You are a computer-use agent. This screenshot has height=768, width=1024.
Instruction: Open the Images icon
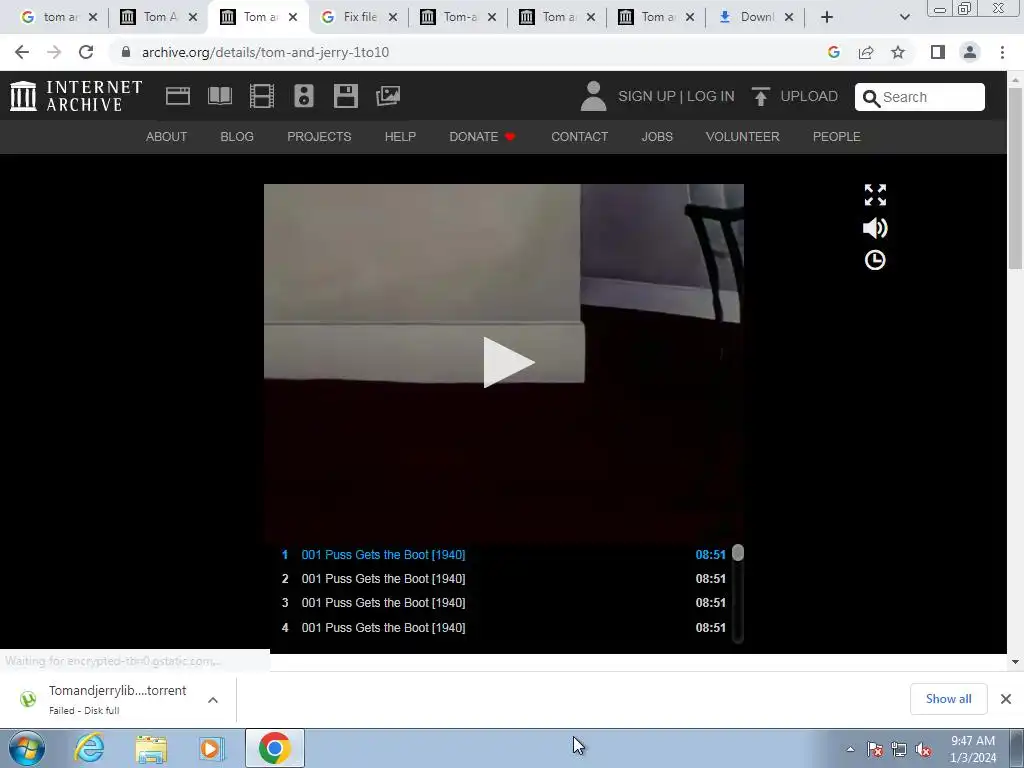(388, 96)
